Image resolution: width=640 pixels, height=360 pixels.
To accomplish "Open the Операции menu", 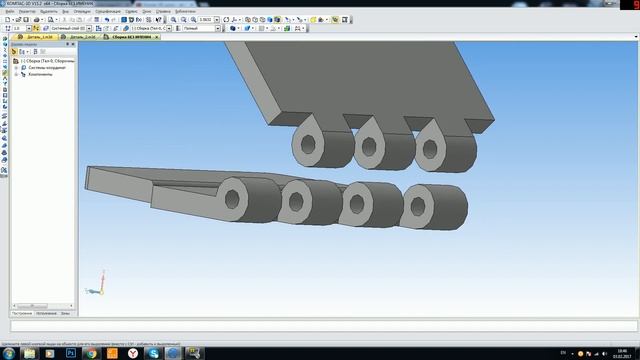I will click(x=82, y=11).
